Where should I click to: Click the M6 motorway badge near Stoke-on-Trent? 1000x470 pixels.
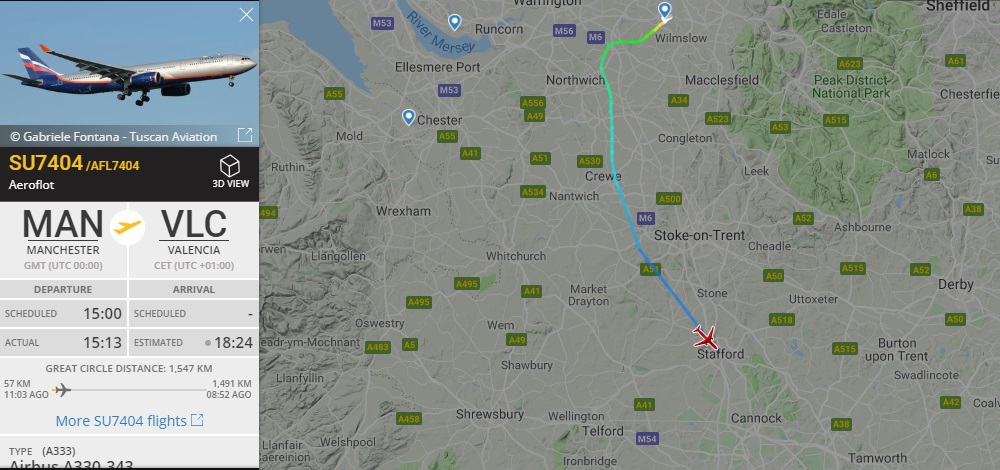(645, 218)
